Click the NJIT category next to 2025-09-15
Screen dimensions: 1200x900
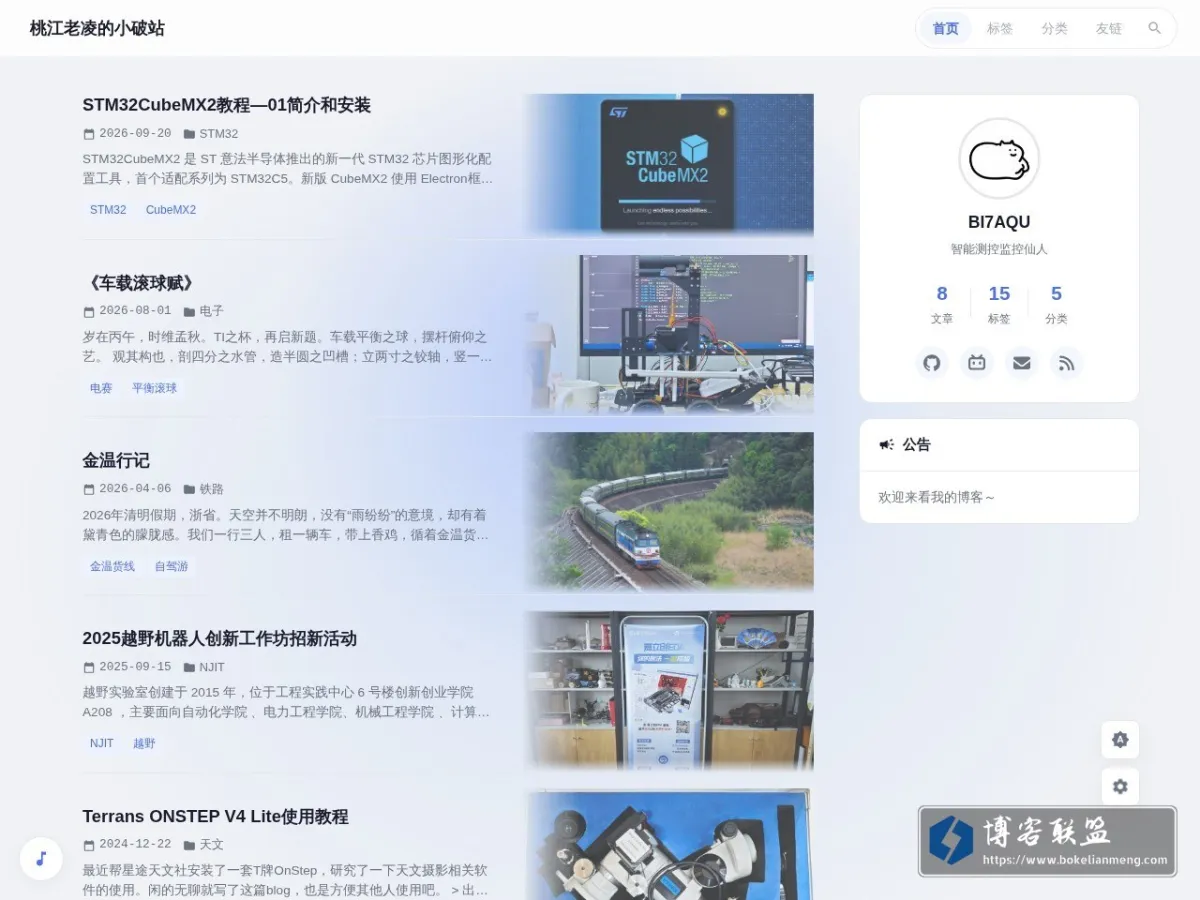click(212, 667)
